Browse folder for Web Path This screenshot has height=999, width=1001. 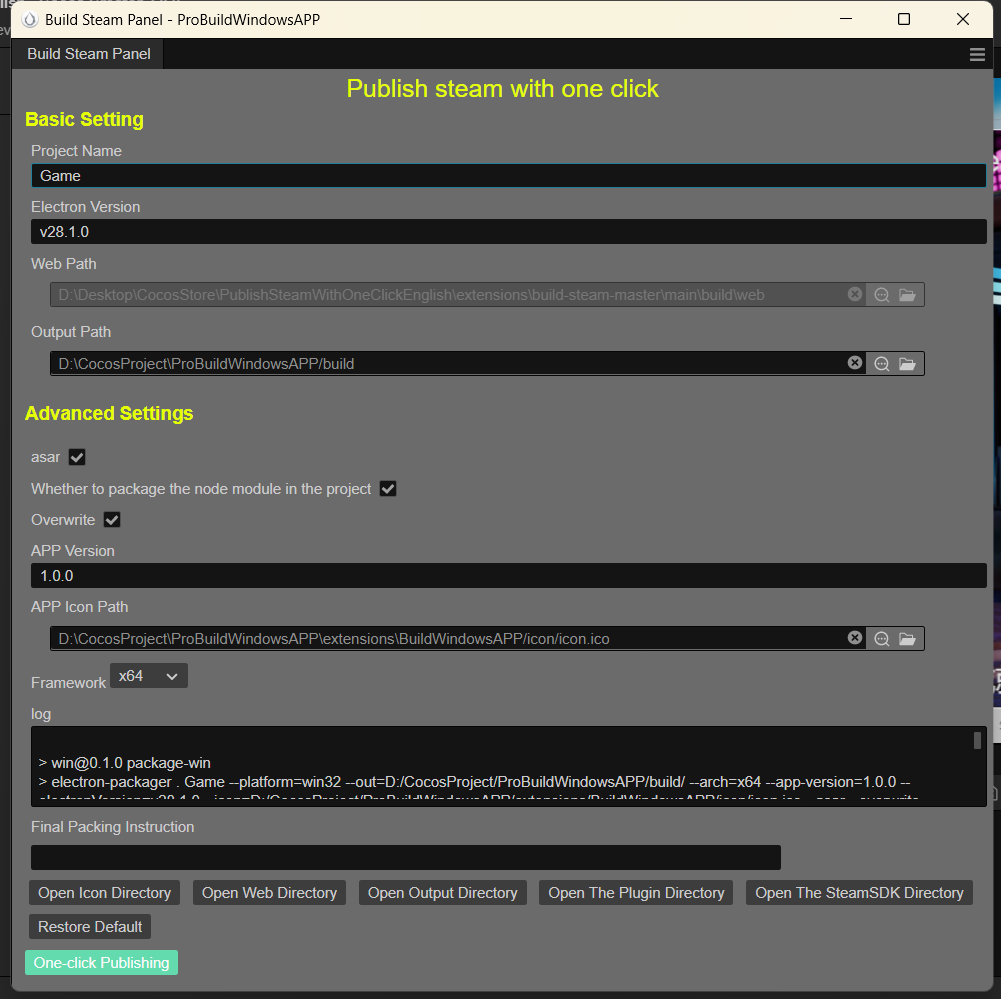click(x=907, y=295)
